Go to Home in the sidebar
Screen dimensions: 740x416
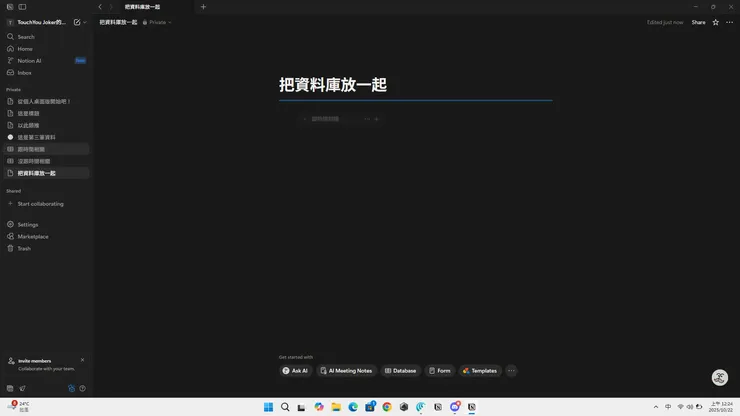point(46,49)
